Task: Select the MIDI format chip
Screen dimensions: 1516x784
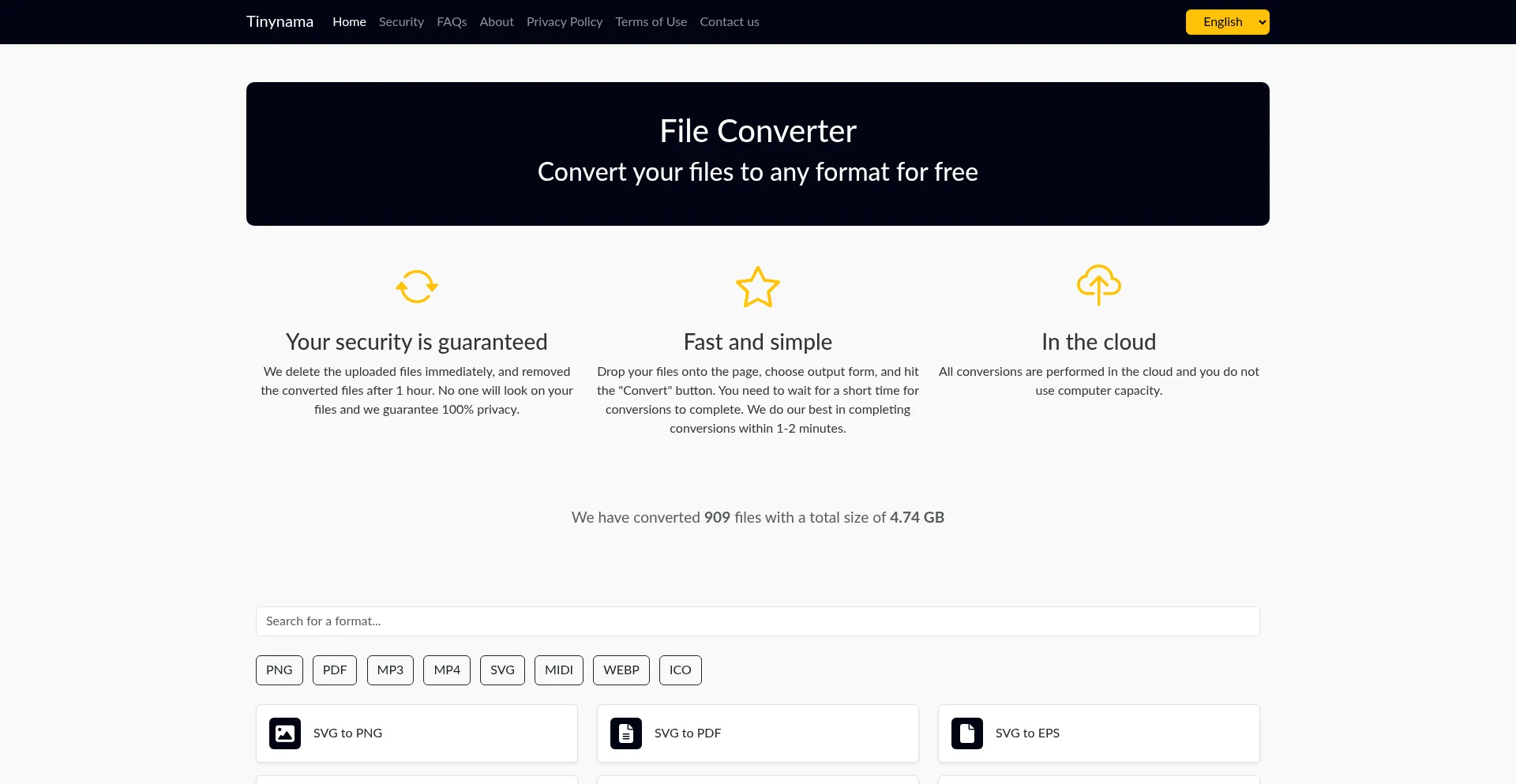Action: pos(558,670)
